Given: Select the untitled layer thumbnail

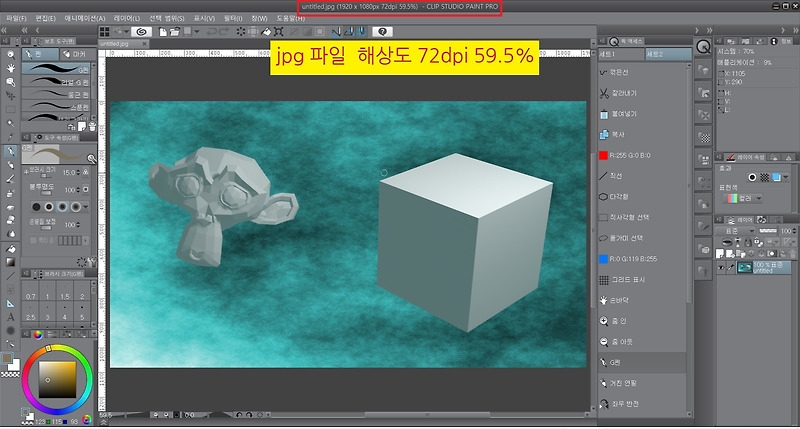Looking at the screenshot, I should (745, 267).
